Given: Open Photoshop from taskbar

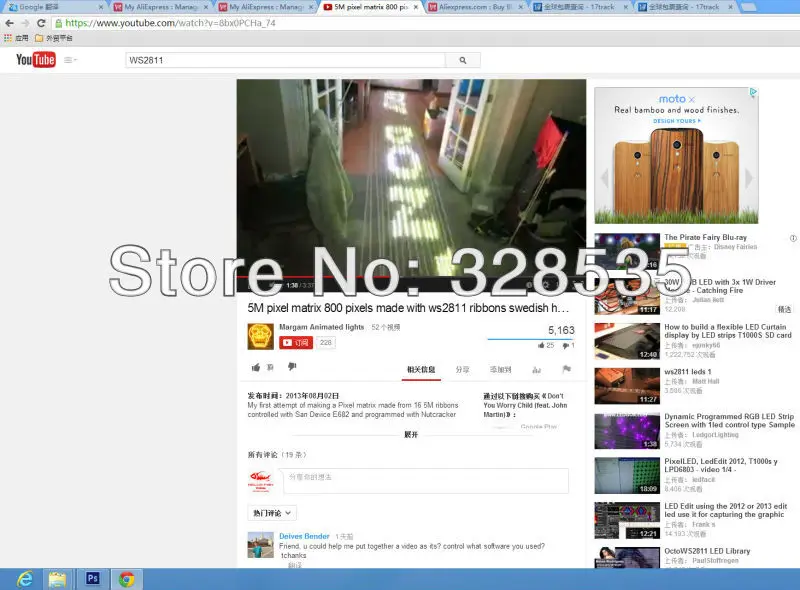Looking at the screenshot, I should tap(92, 579).
